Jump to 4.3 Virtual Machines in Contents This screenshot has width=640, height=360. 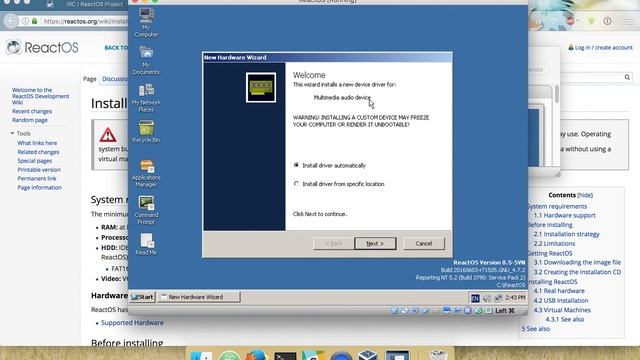(562, 310)
